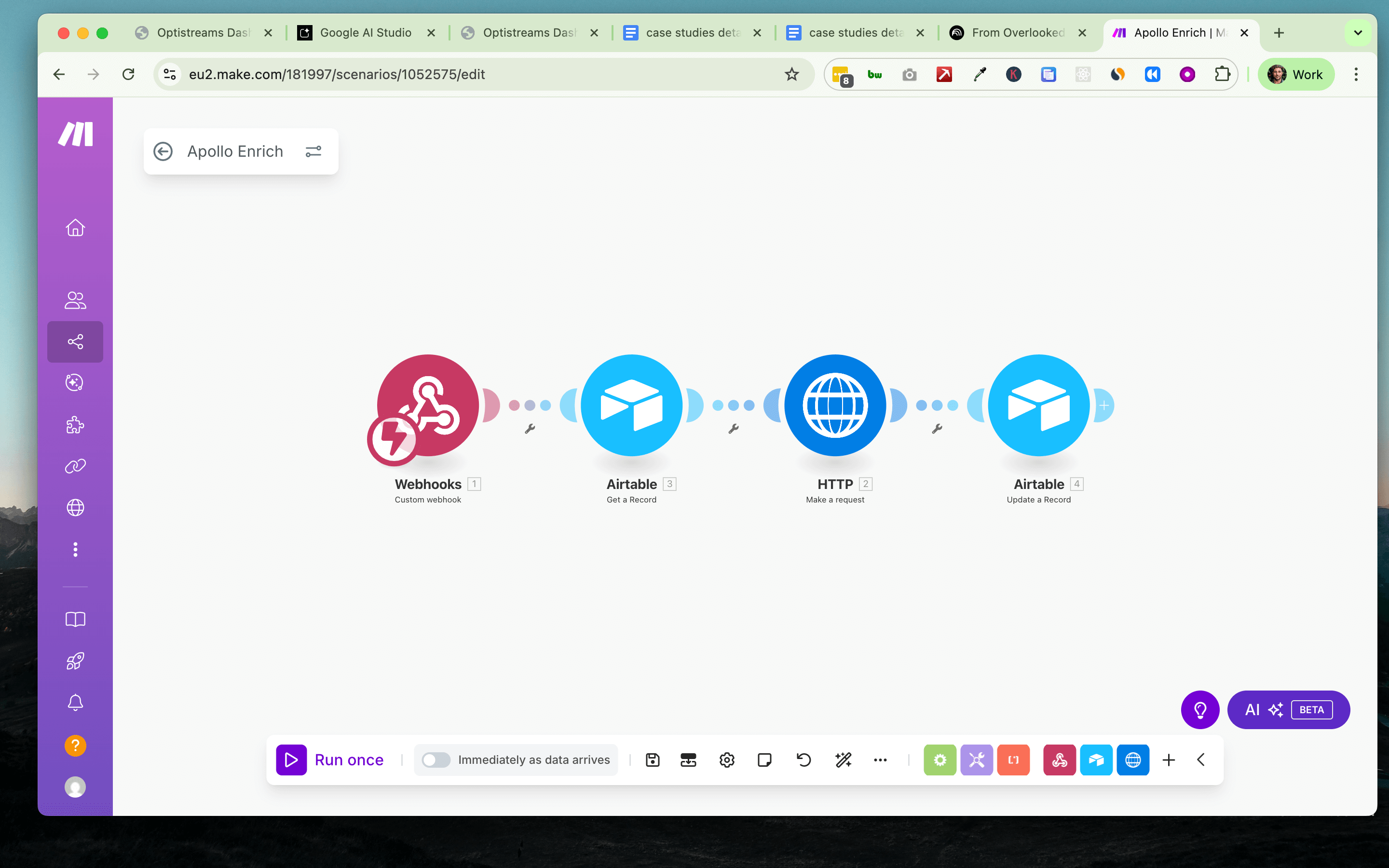Collapse the favorites with the left chevron

(x=1201, y=760)
